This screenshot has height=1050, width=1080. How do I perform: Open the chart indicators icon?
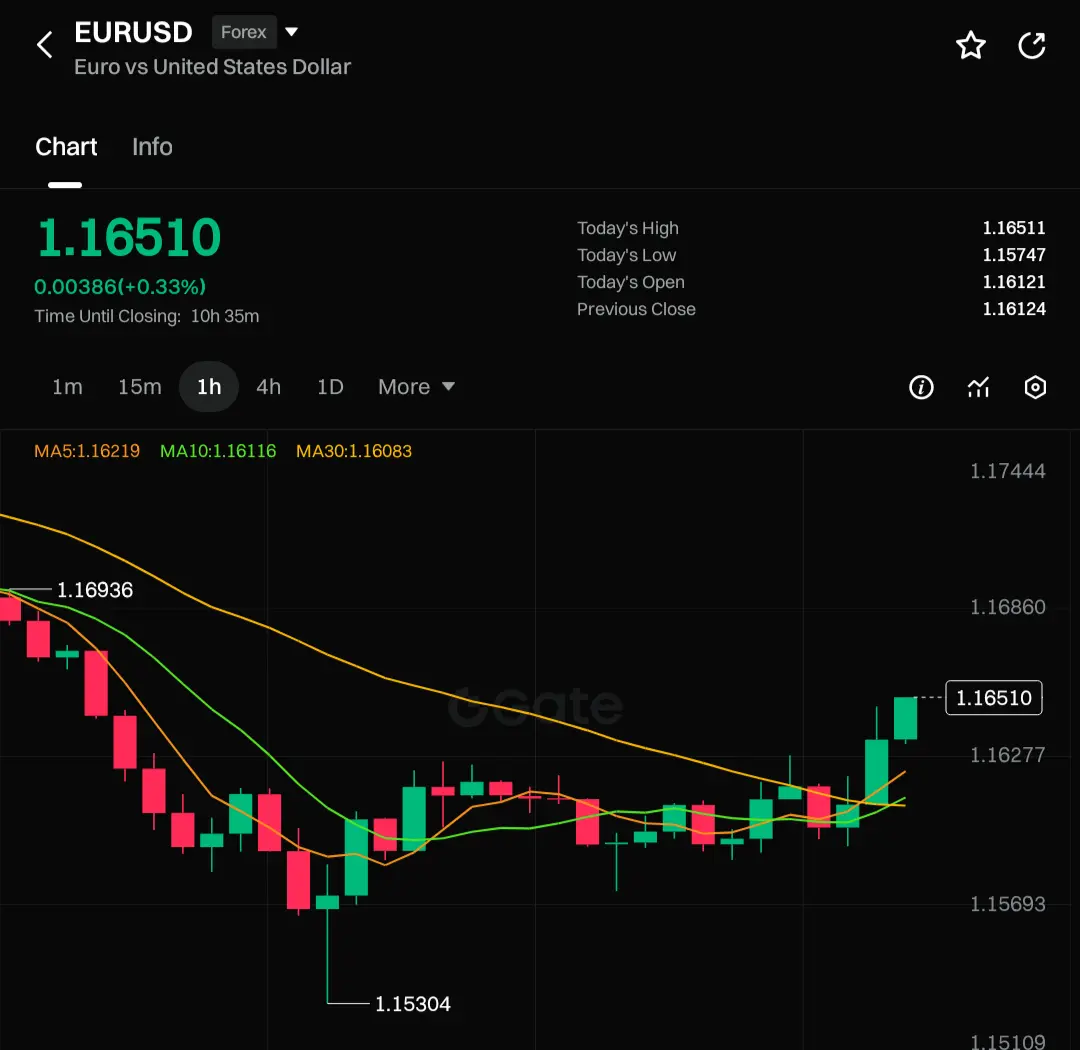pyautogui.click(x=978, y=387)
